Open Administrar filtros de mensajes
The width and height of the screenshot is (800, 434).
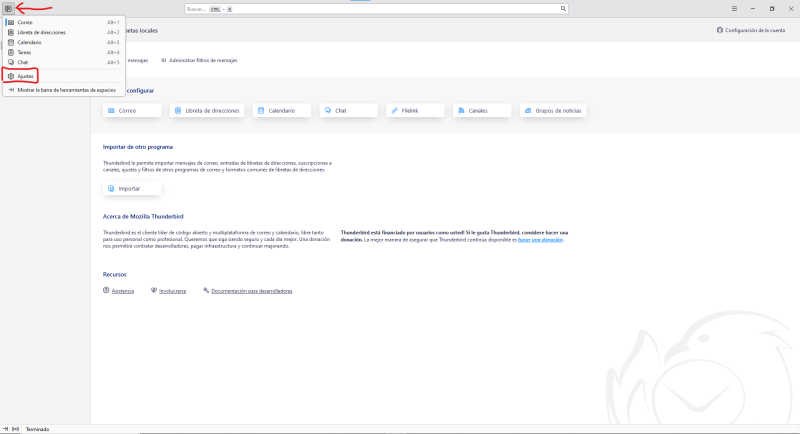[199, 60]
